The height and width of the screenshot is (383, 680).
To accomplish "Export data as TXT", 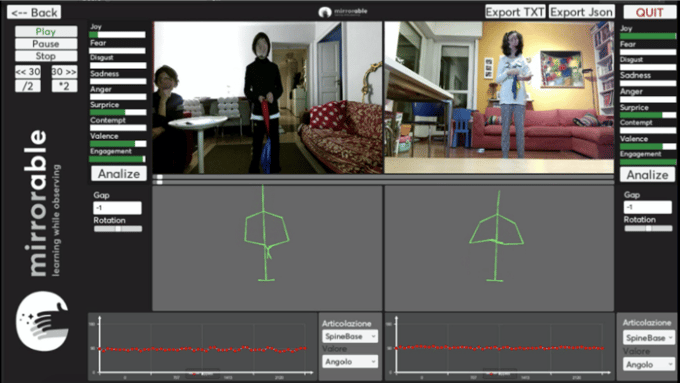I will pos(515,12).
